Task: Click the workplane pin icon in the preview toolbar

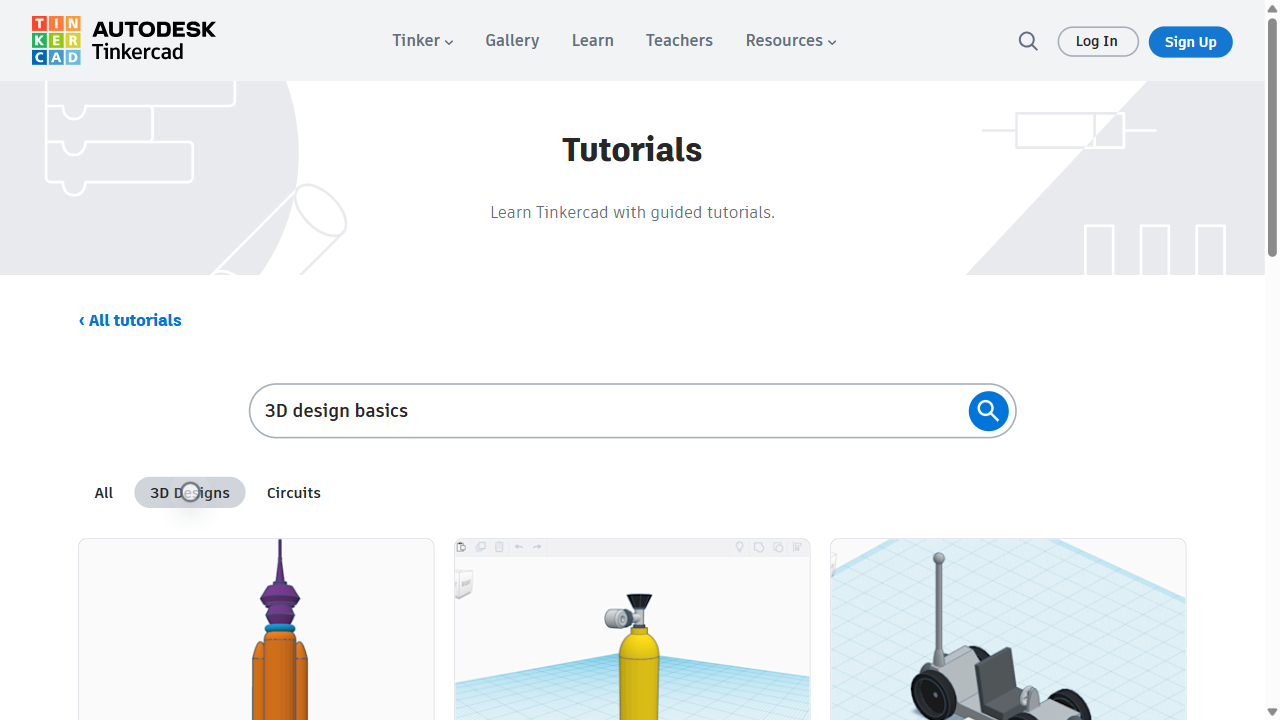Action: [x=739, y=547]
